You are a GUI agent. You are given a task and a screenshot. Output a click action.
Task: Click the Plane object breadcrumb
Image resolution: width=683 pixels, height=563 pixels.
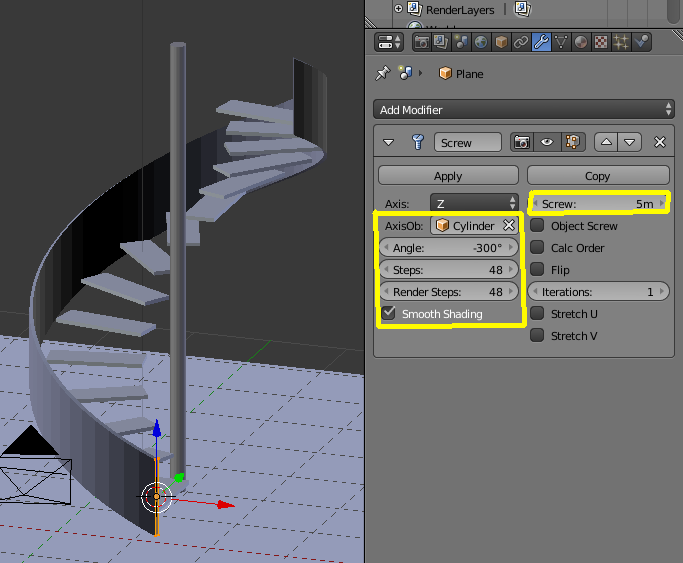tap(461, 74)
